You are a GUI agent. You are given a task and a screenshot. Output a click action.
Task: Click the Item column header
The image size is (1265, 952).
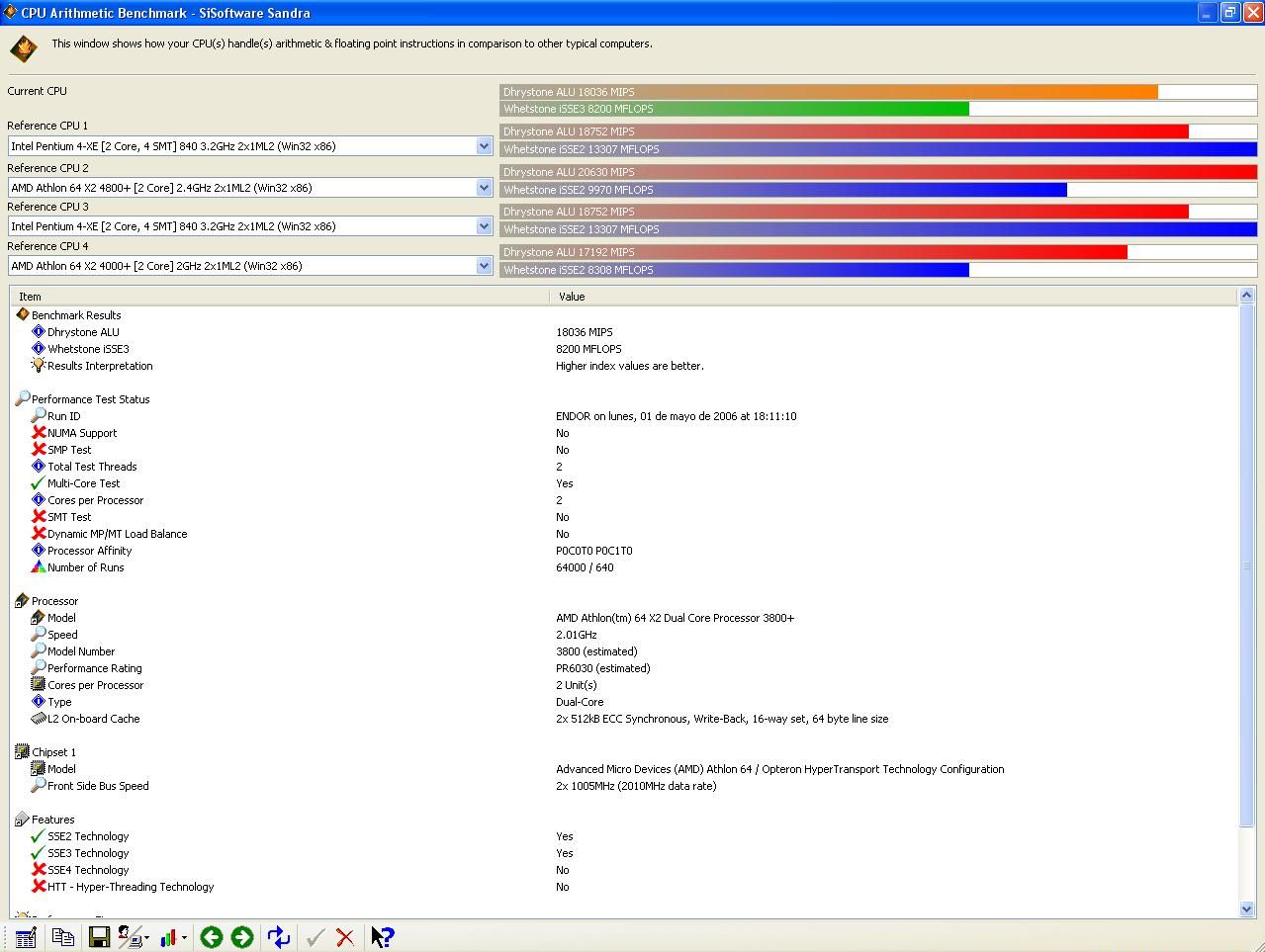tap(280, 297)
